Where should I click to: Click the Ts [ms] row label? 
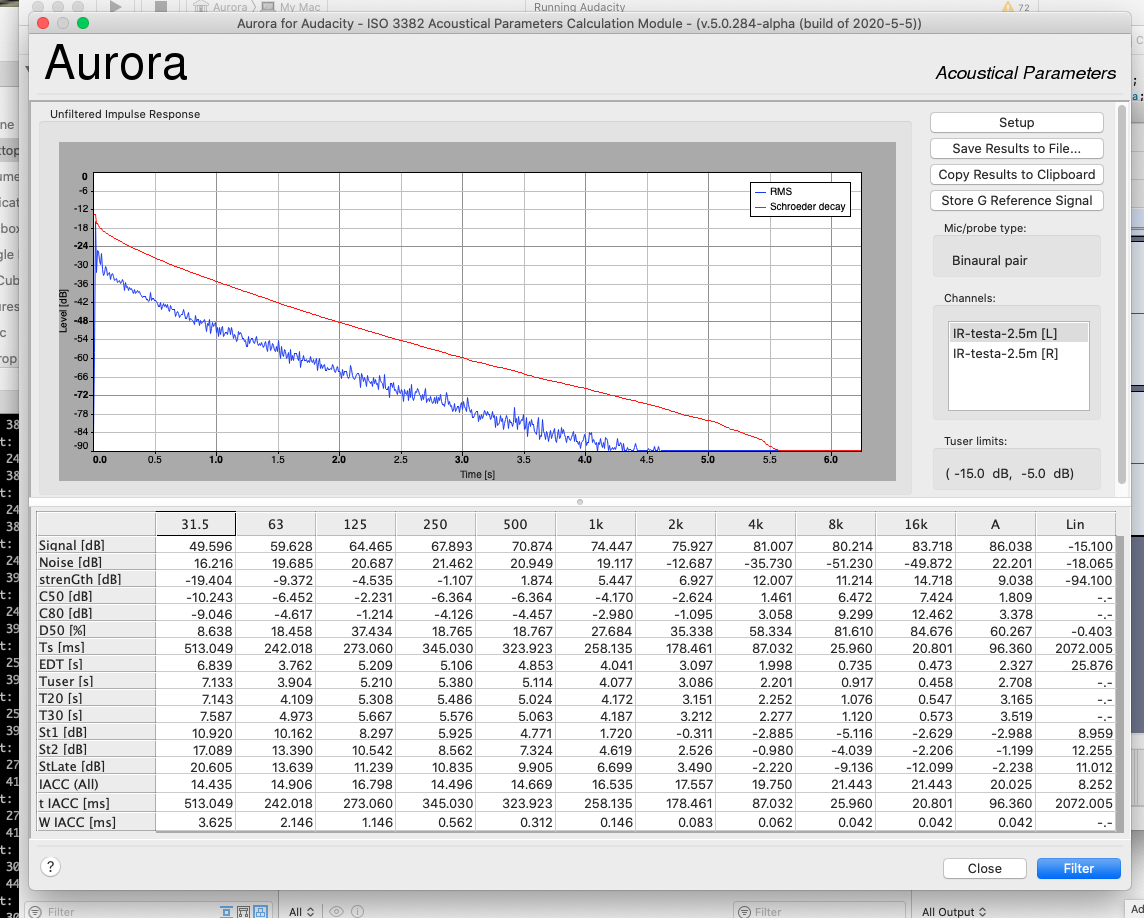coord(96,647)
